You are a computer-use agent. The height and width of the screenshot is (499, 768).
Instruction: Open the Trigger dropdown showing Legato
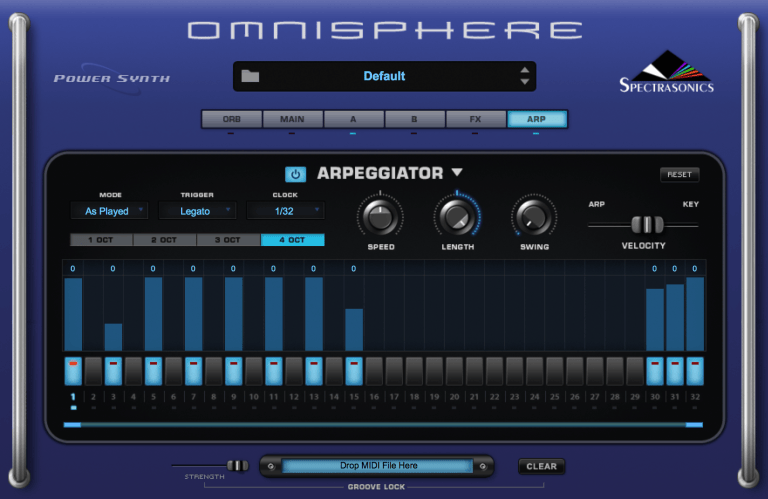pyautogui.click(x=197, y=211)
